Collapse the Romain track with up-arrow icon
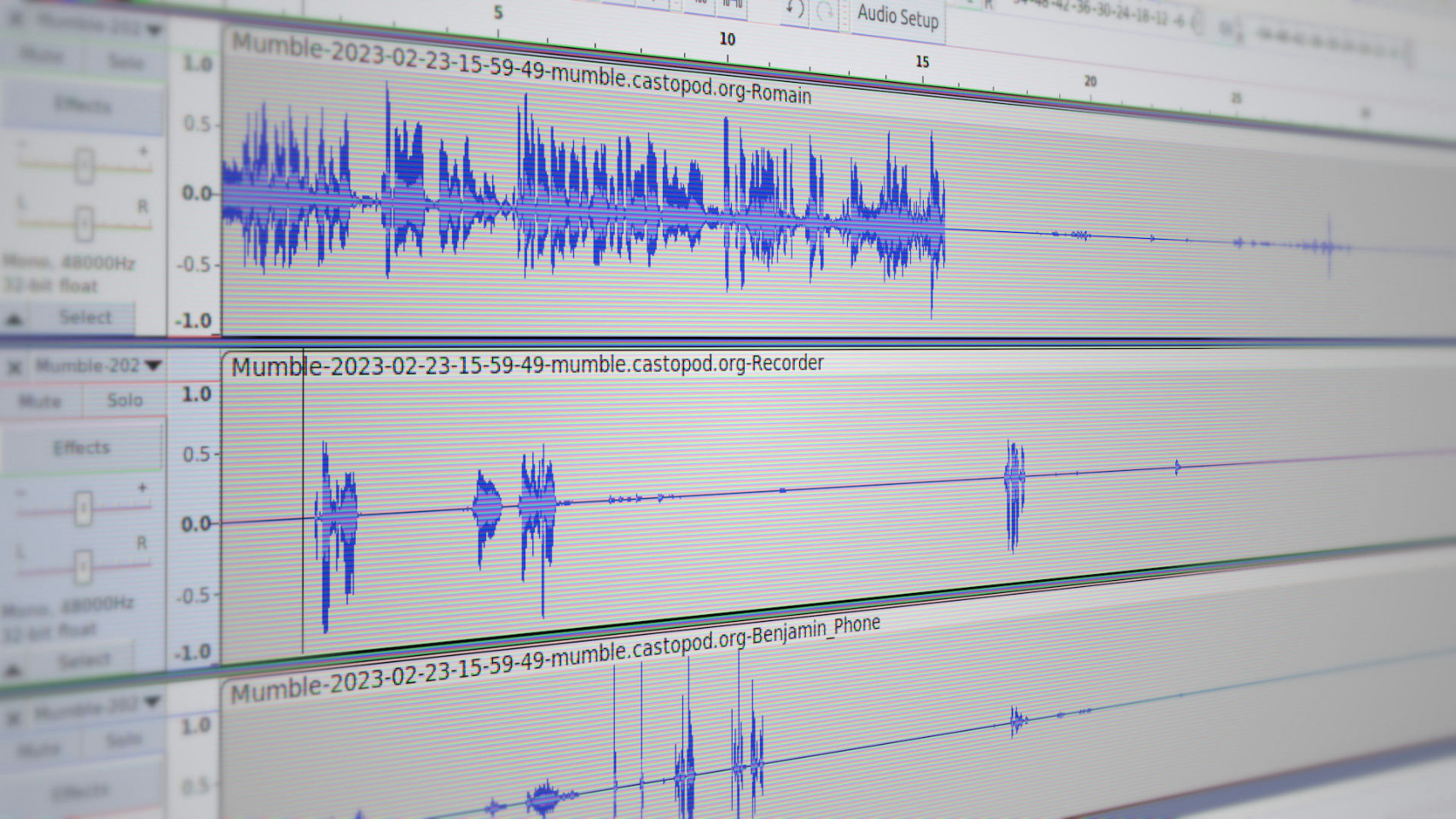1456x819 pixels. 14,319
